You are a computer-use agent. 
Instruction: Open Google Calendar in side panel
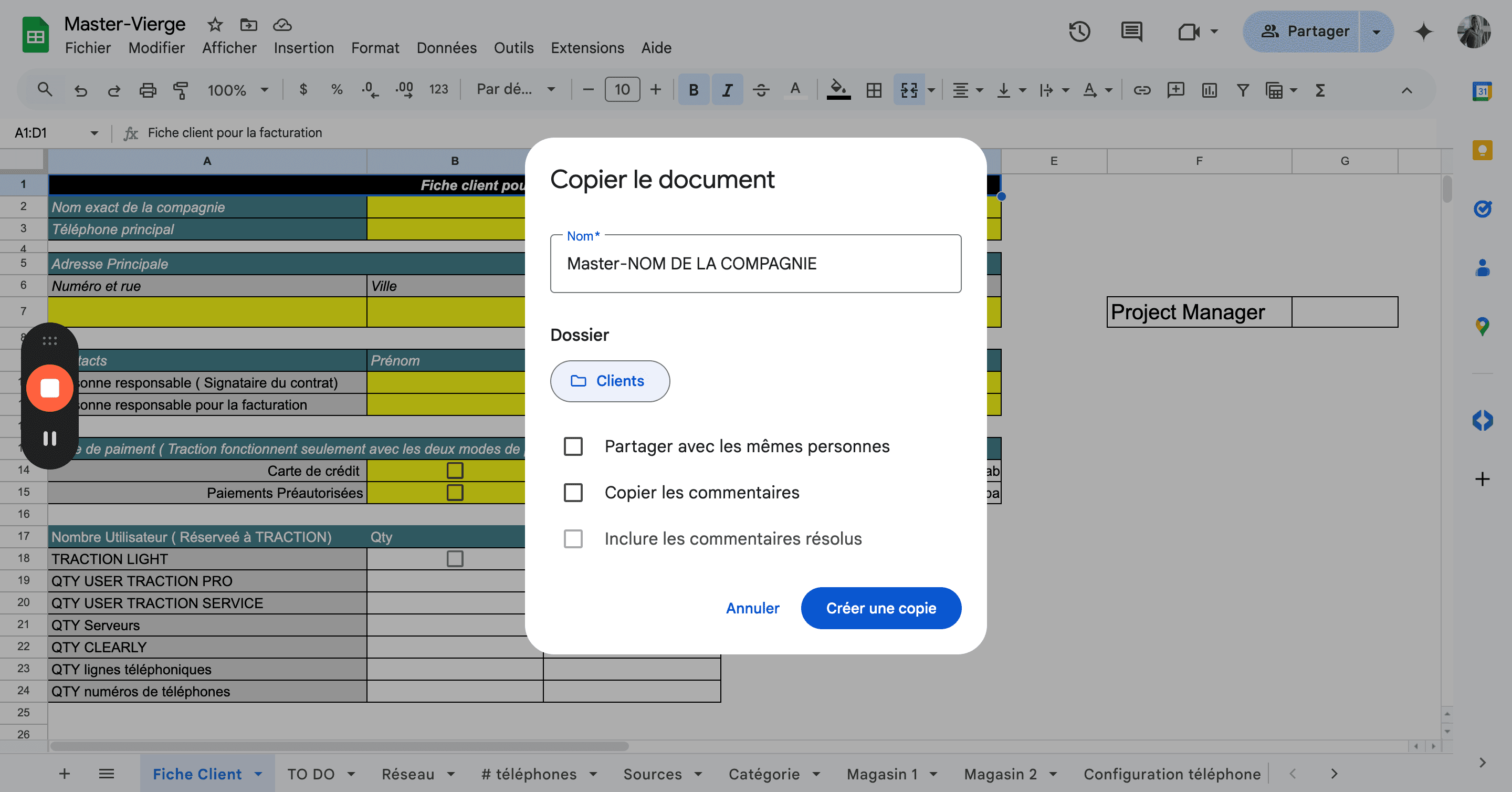tap(1482, 91)
